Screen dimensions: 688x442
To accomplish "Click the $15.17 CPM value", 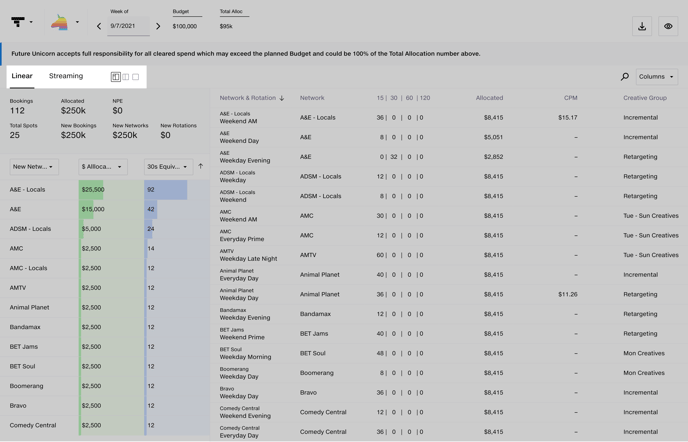I will (x=568, y=118).
